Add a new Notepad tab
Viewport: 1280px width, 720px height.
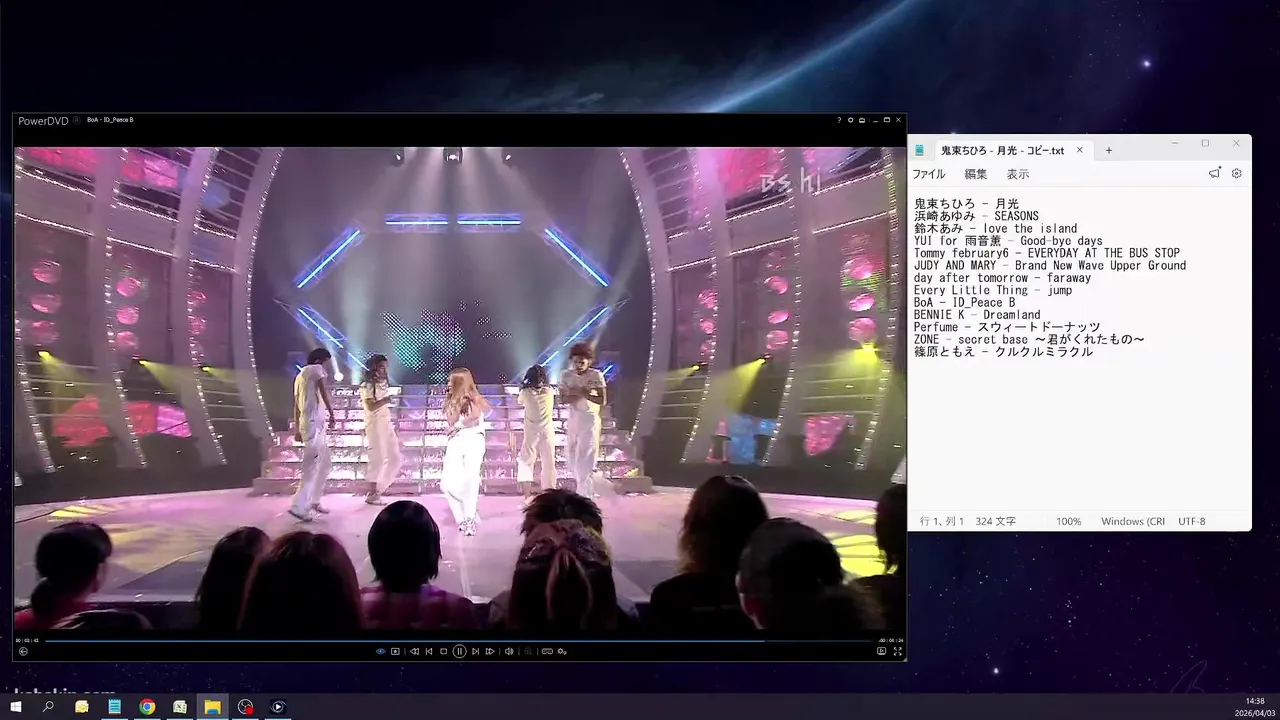point(1108,150)
